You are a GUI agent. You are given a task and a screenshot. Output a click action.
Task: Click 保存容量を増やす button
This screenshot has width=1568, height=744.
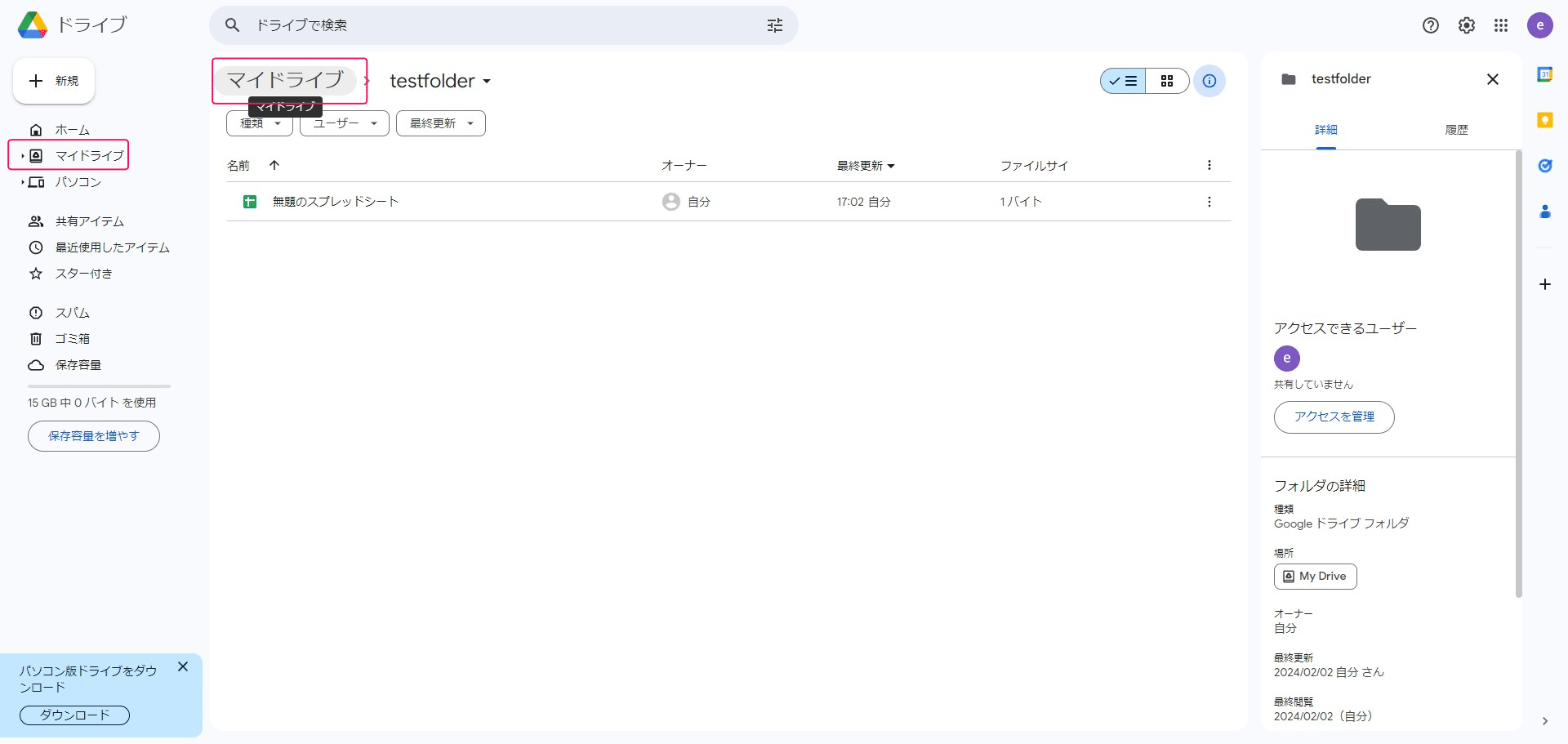click(94, 436)
